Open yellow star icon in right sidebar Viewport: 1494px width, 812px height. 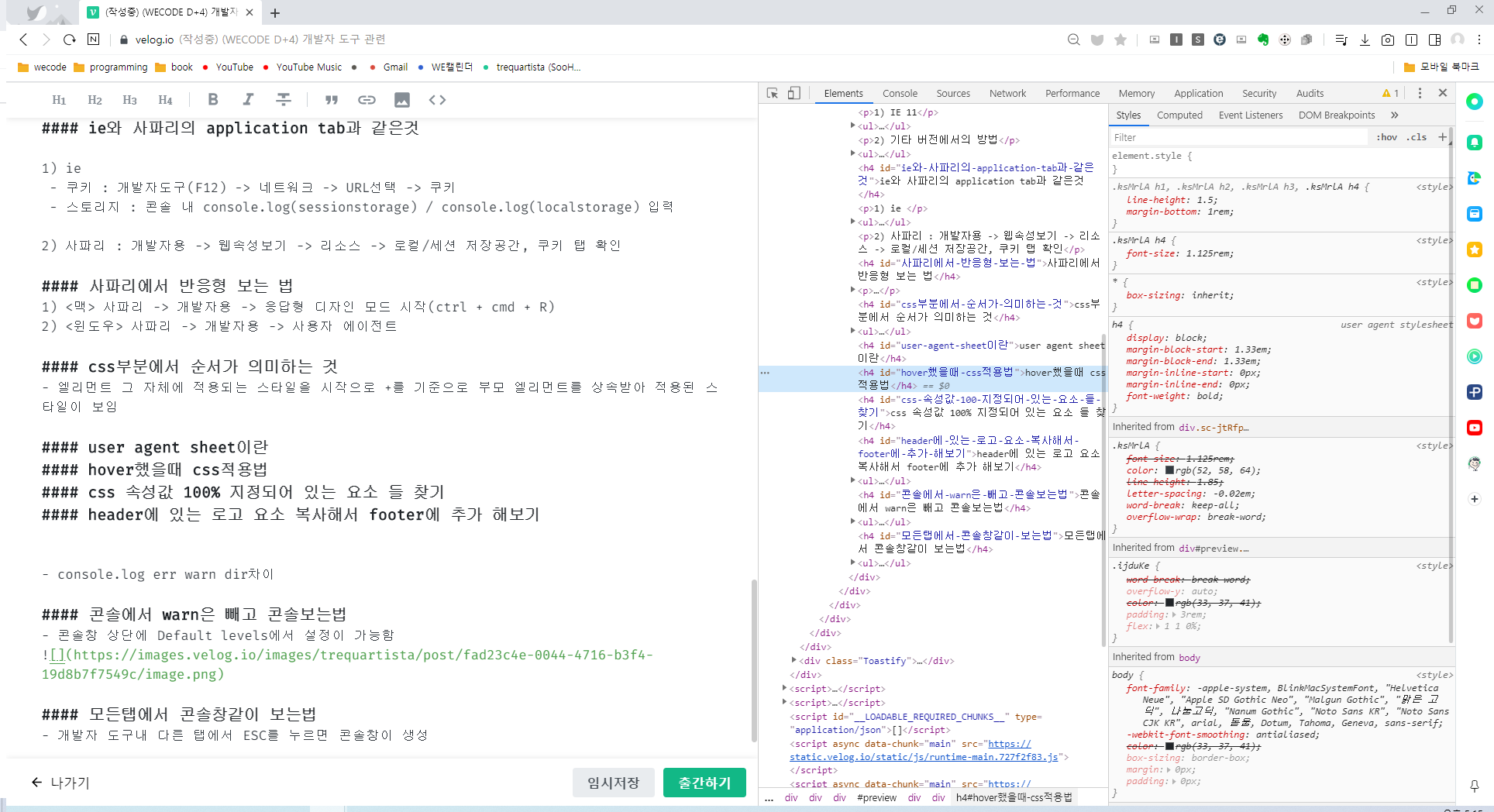click(1475, 249)
